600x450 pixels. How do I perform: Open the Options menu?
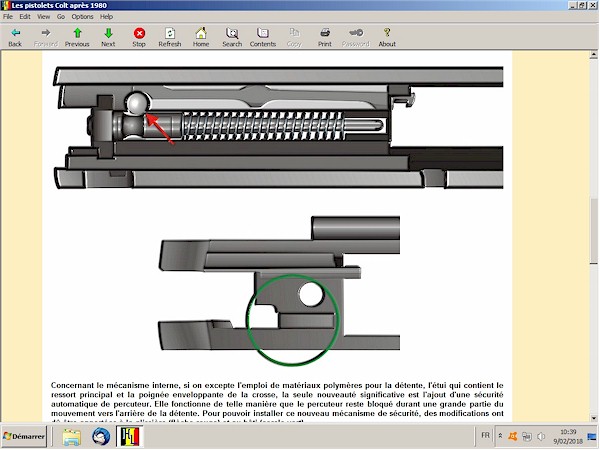pyautogui.click(x=82, y=17)
